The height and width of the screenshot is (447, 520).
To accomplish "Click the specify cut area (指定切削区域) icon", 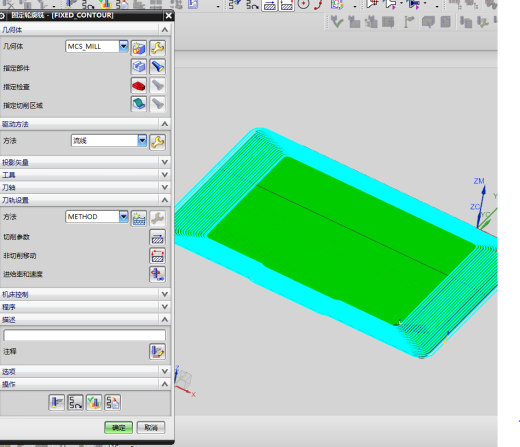I will click(x=139, y=104).
